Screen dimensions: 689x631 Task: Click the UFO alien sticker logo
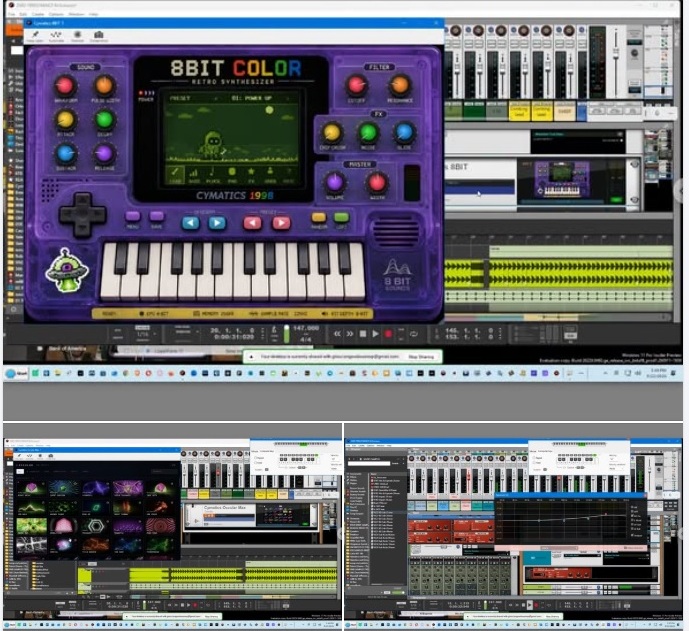[67, 271]
